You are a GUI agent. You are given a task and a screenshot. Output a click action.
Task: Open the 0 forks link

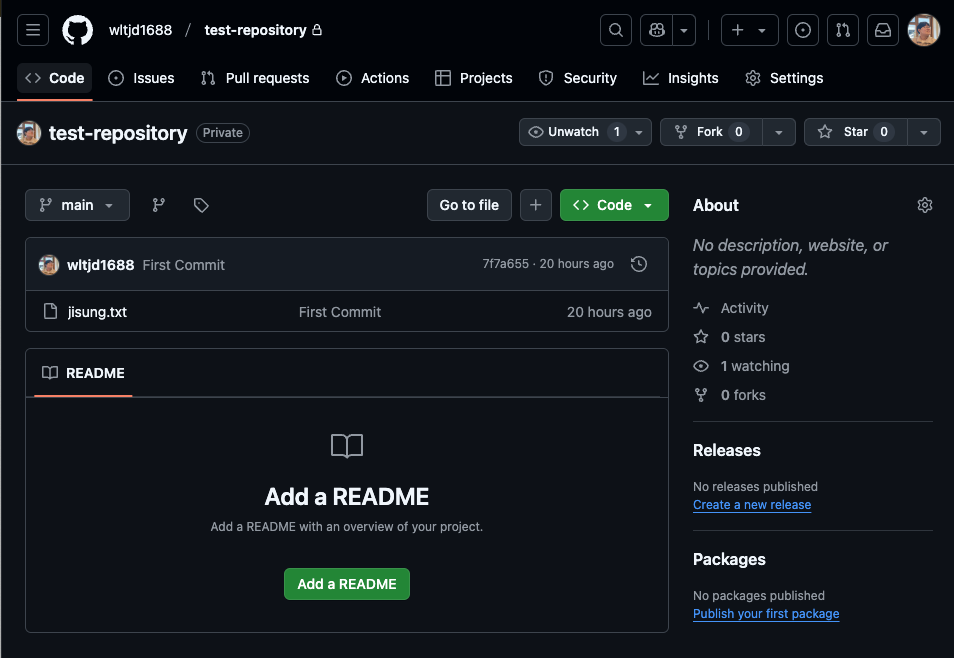(x=743, y=395)
